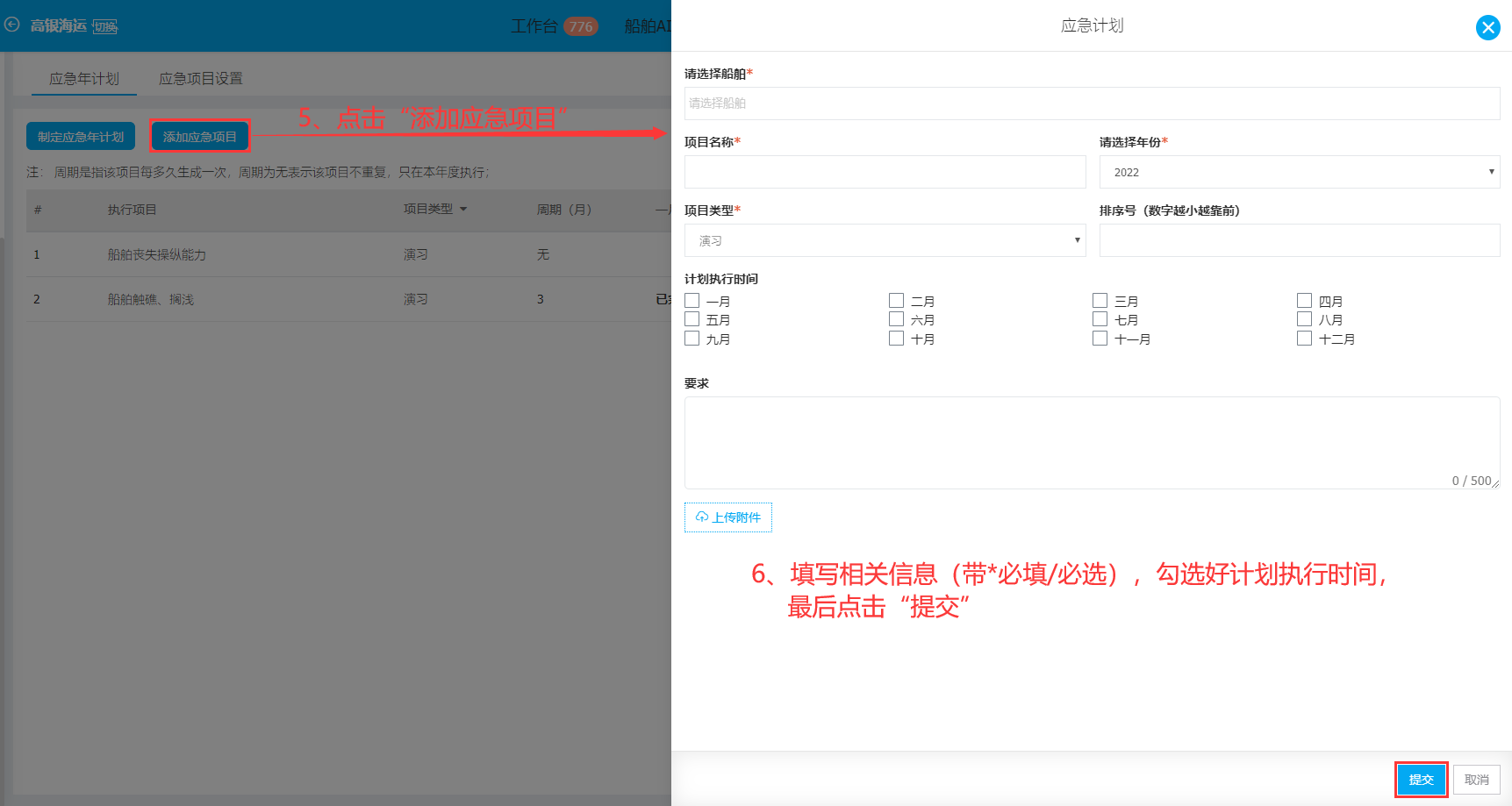The width and height of the screenshot is (1512, 806).
Task: Open the 请选择年份 year dropdown showing 2022
Action: point(1299,172)
